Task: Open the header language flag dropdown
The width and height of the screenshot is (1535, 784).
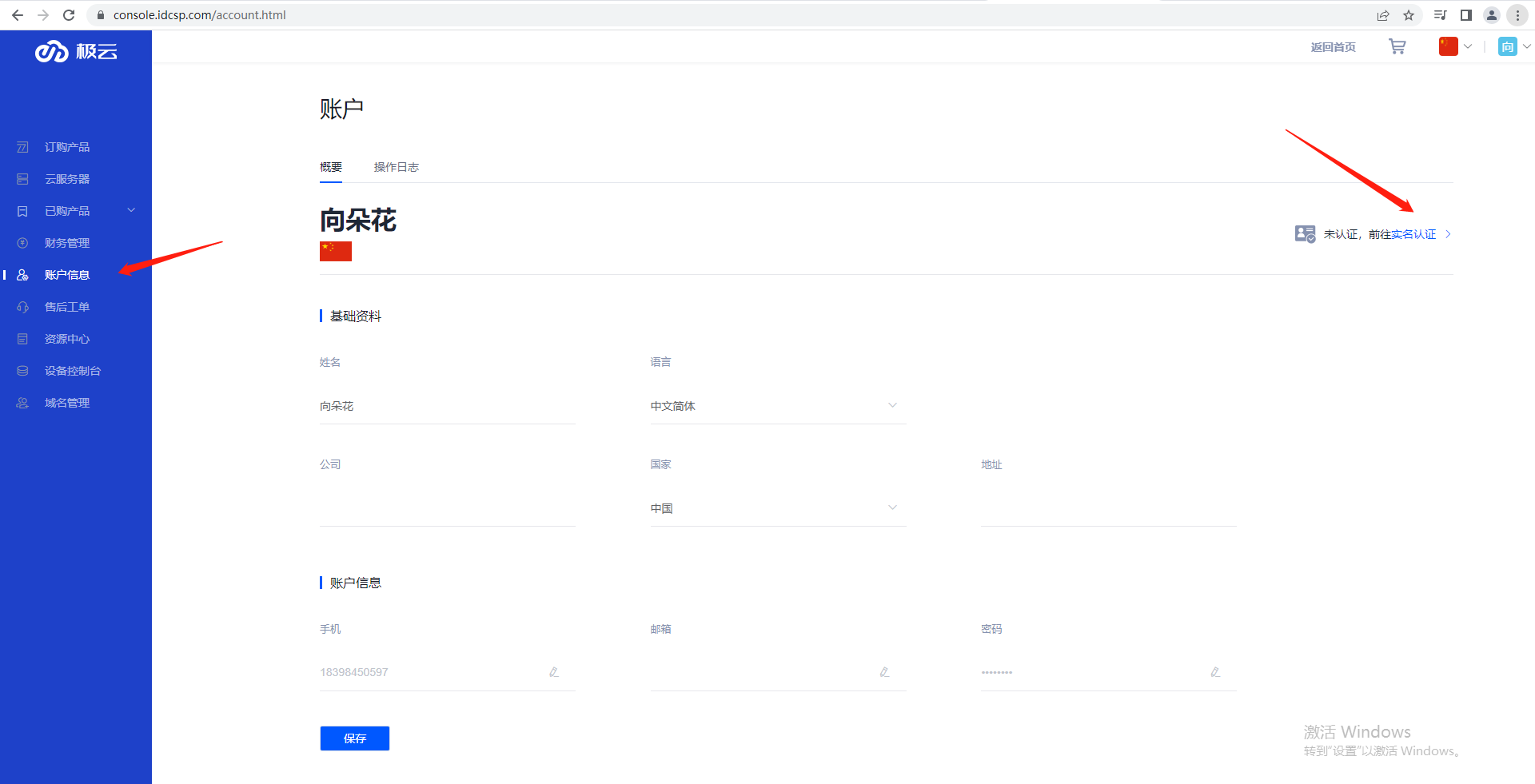Action: click(1455, 47)
